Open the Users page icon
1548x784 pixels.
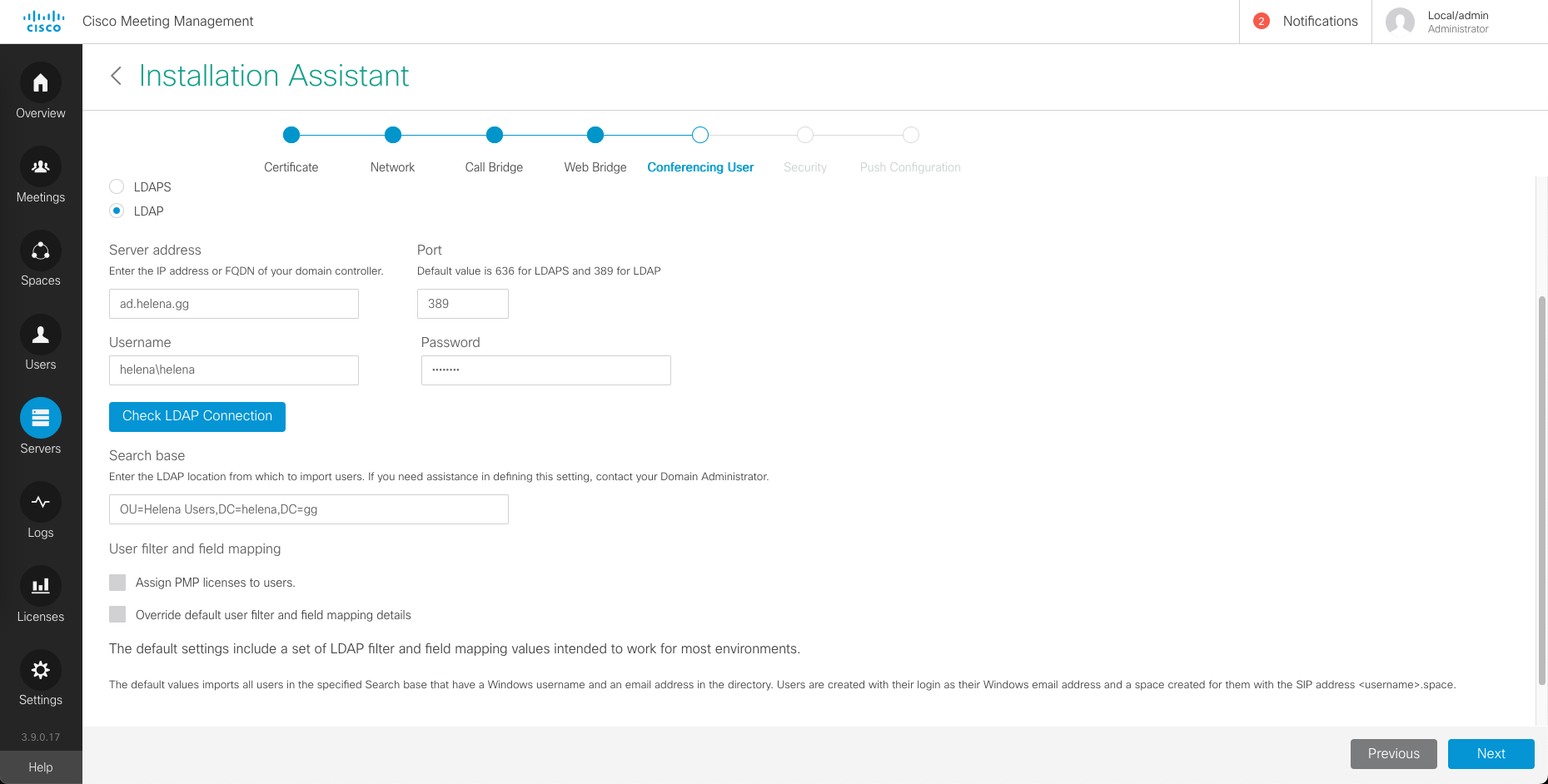click(40, 335)
